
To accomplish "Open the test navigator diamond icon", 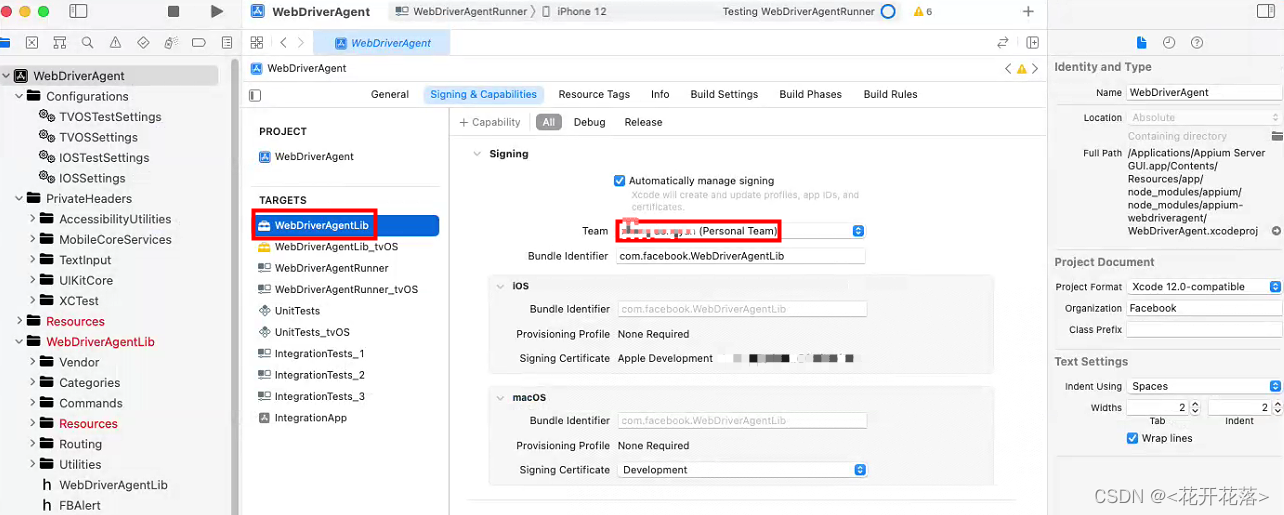I will coord(143,43).
